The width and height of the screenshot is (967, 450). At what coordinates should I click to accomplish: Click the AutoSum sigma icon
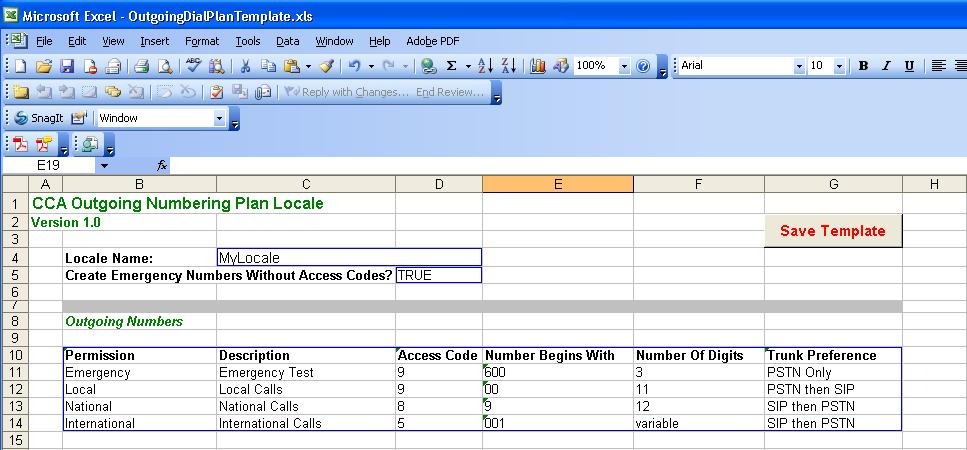coord(451,66)
